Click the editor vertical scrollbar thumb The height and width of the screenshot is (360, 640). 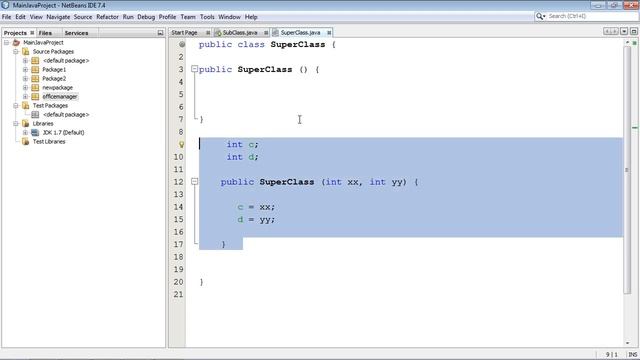(627, 170)
